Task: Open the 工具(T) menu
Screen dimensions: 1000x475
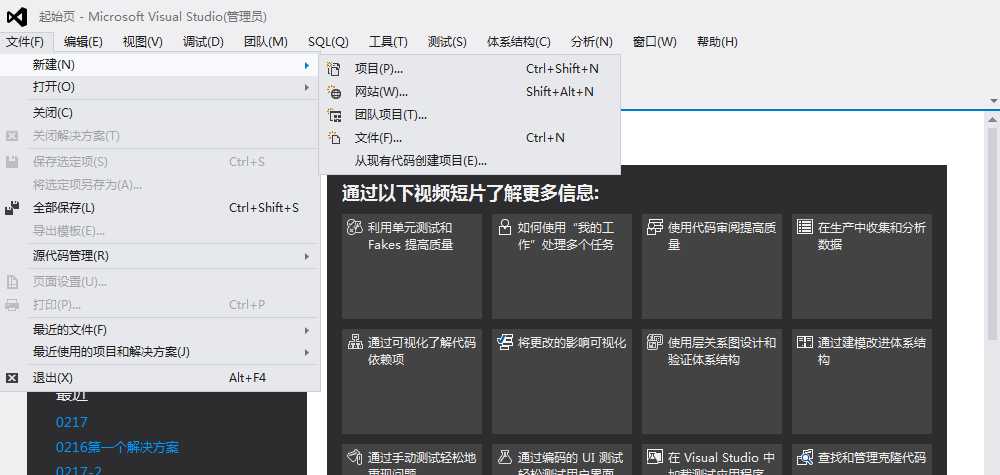Action: pyautogui.click(x=388, y=42)
